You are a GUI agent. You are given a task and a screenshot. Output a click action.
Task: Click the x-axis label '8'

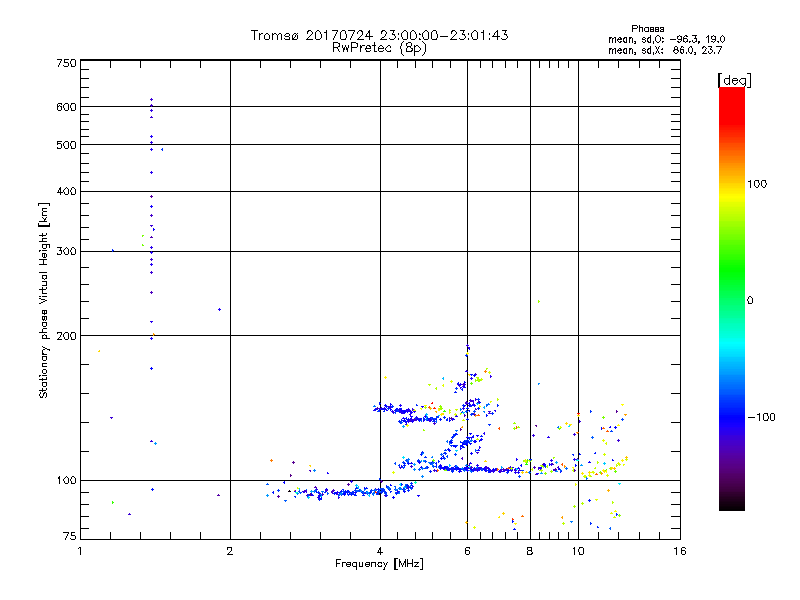(x=530, y=551)
